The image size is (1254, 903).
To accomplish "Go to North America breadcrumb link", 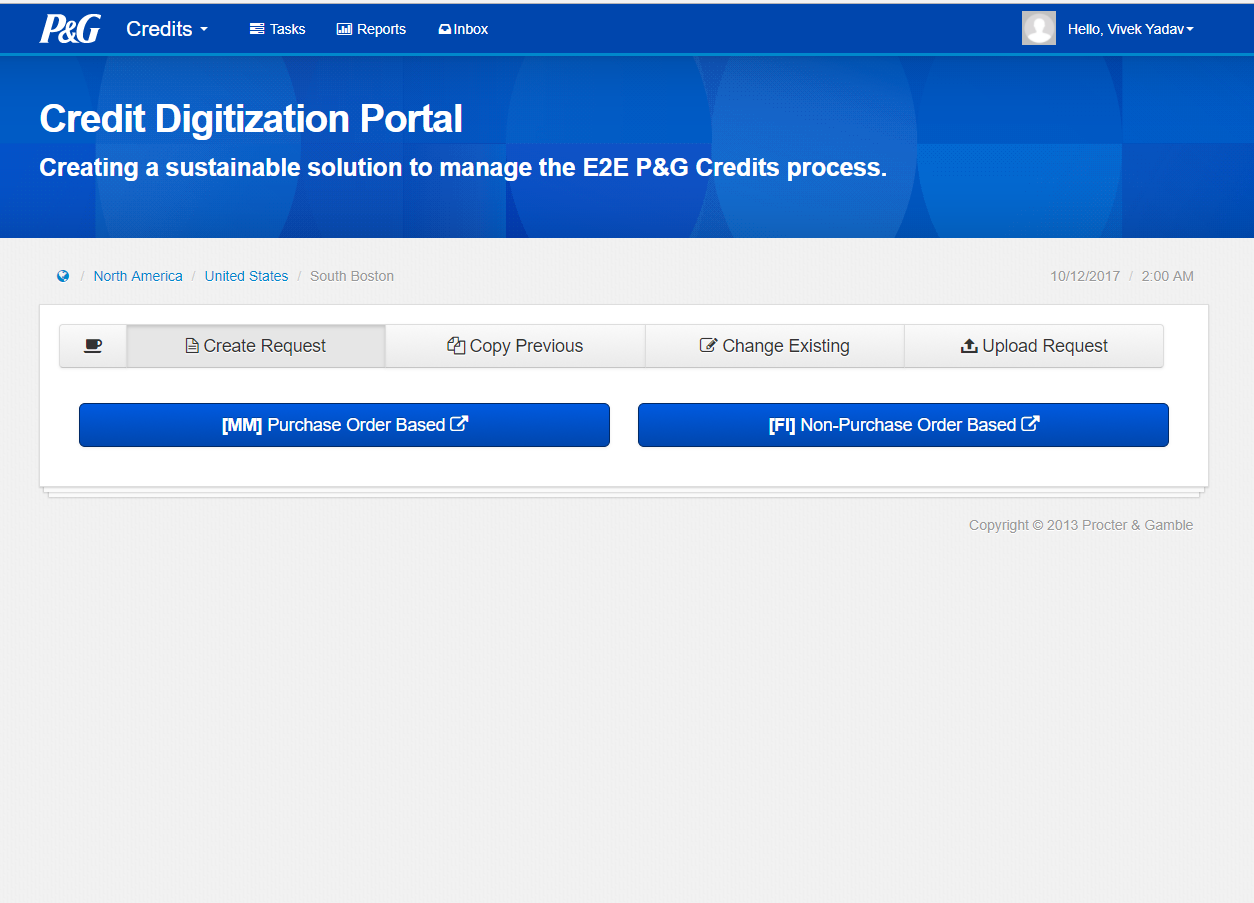I will coord(138,276).
